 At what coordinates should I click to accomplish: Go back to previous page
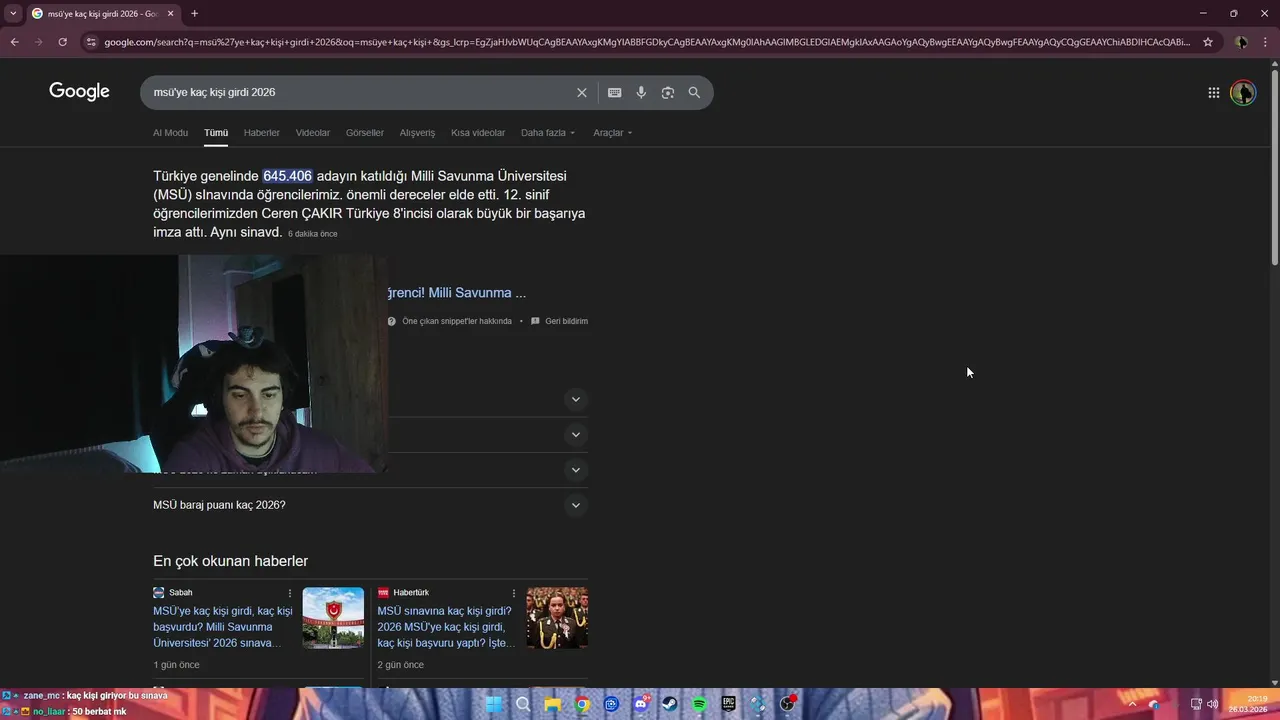click(x=14, y=42)
